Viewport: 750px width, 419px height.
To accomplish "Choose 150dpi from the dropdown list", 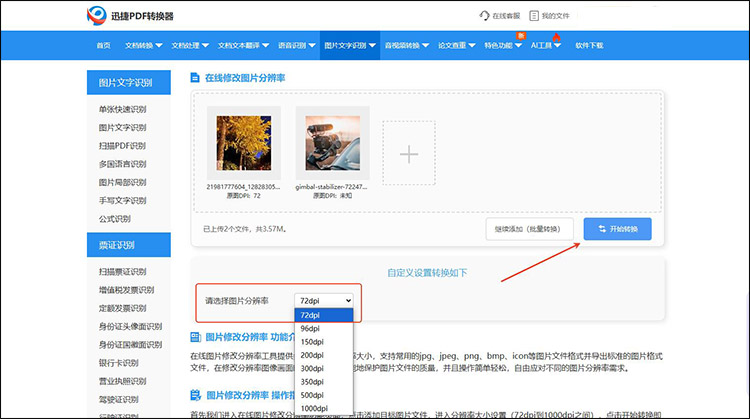I will click(x=324, y=342).
